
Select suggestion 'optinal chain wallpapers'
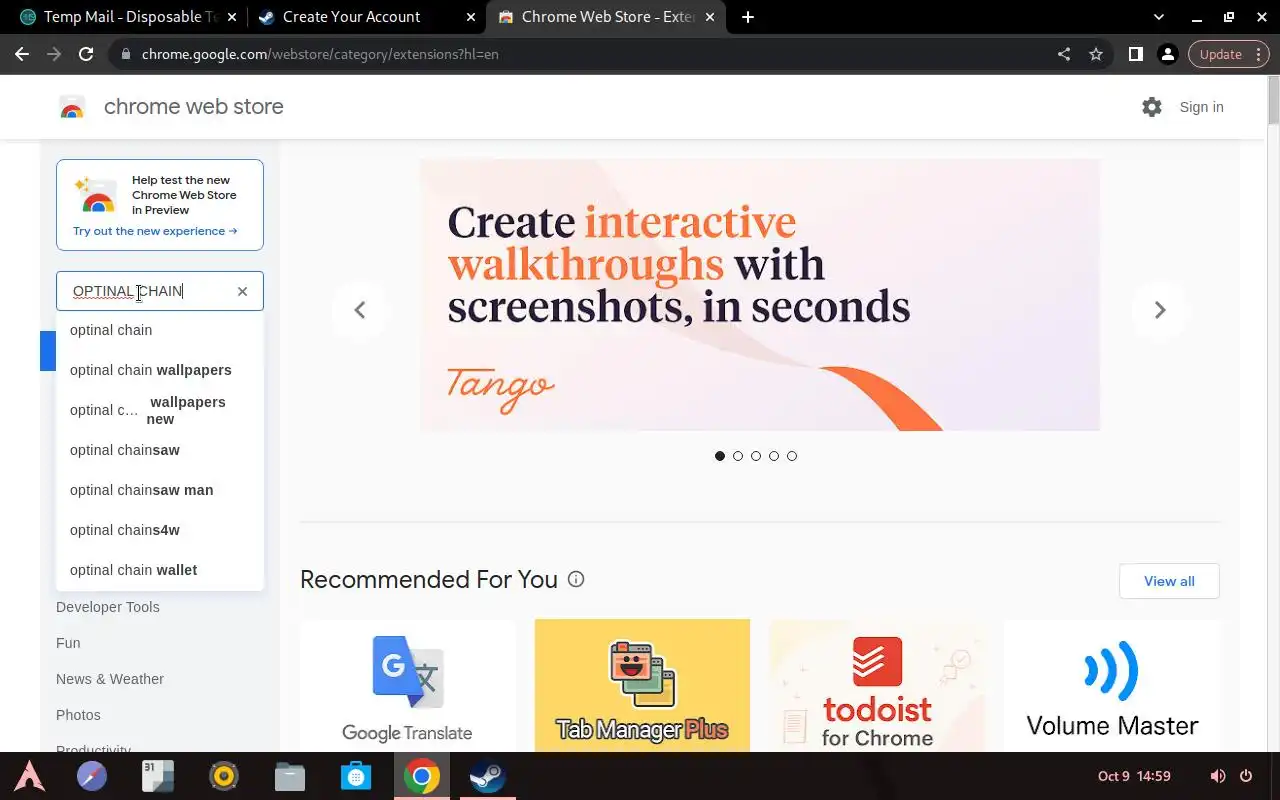(160, 370)
